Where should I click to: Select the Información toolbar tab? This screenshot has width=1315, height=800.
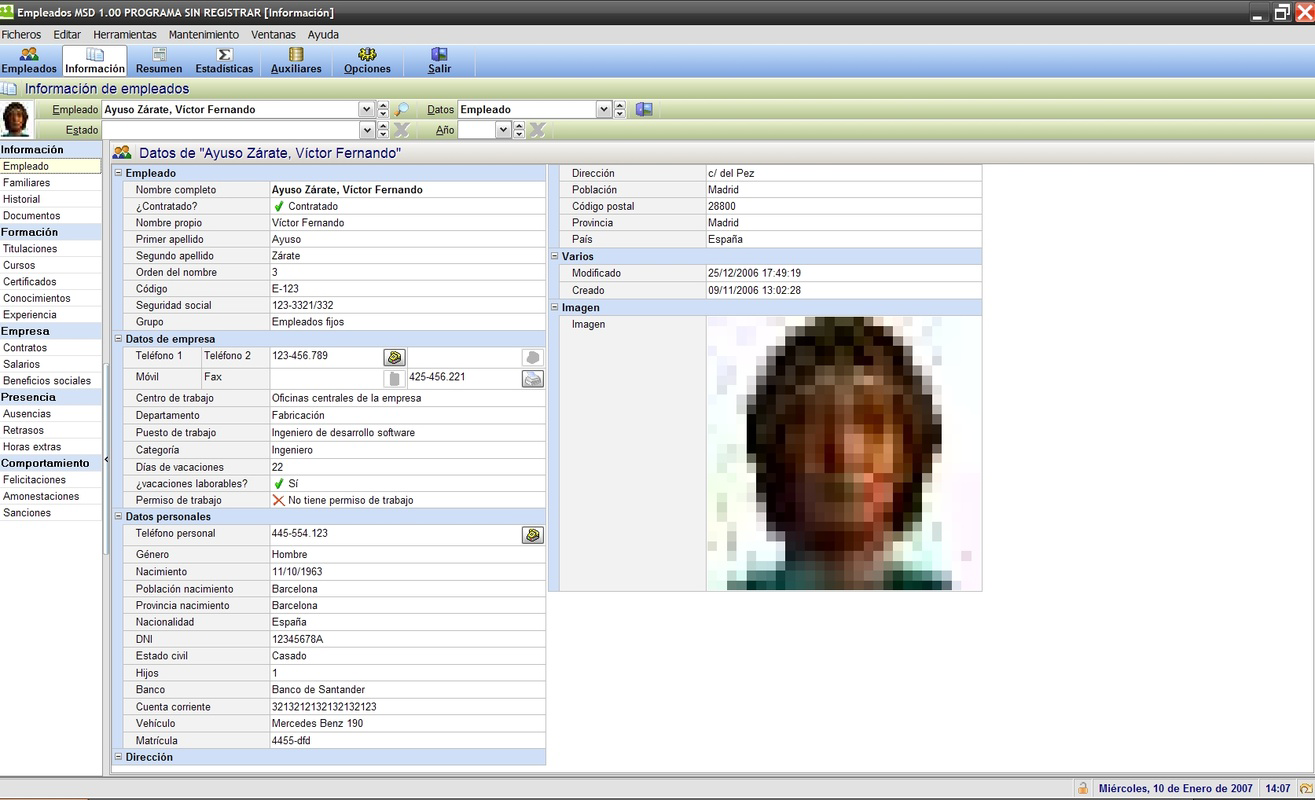[x=95, y=61]
